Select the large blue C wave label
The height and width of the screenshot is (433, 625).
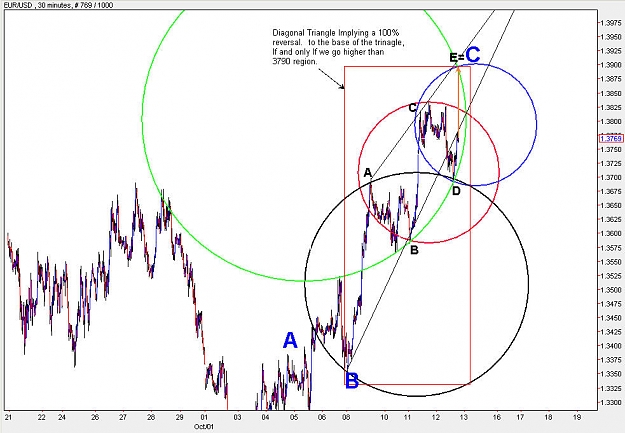click(x=473, y=55)
